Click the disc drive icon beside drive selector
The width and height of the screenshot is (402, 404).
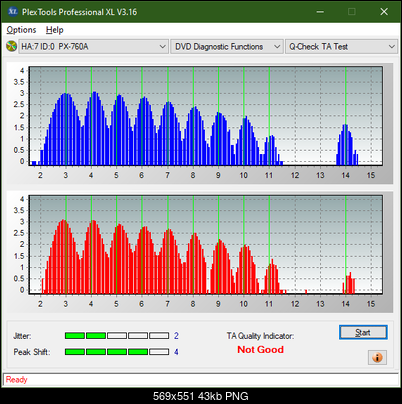(x=12, y=46)
